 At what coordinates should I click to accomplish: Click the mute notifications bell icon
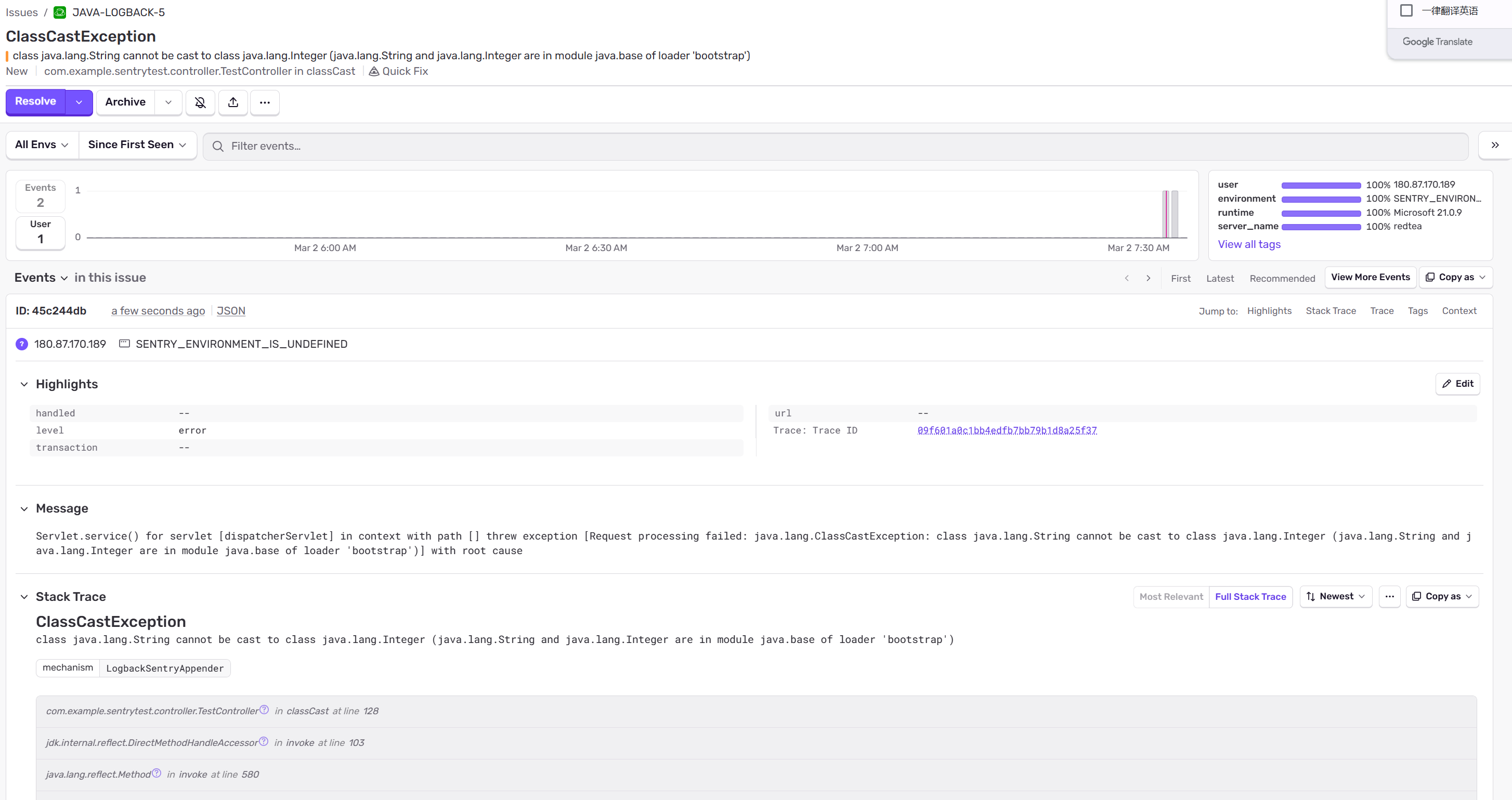click(x=200, y=103)
